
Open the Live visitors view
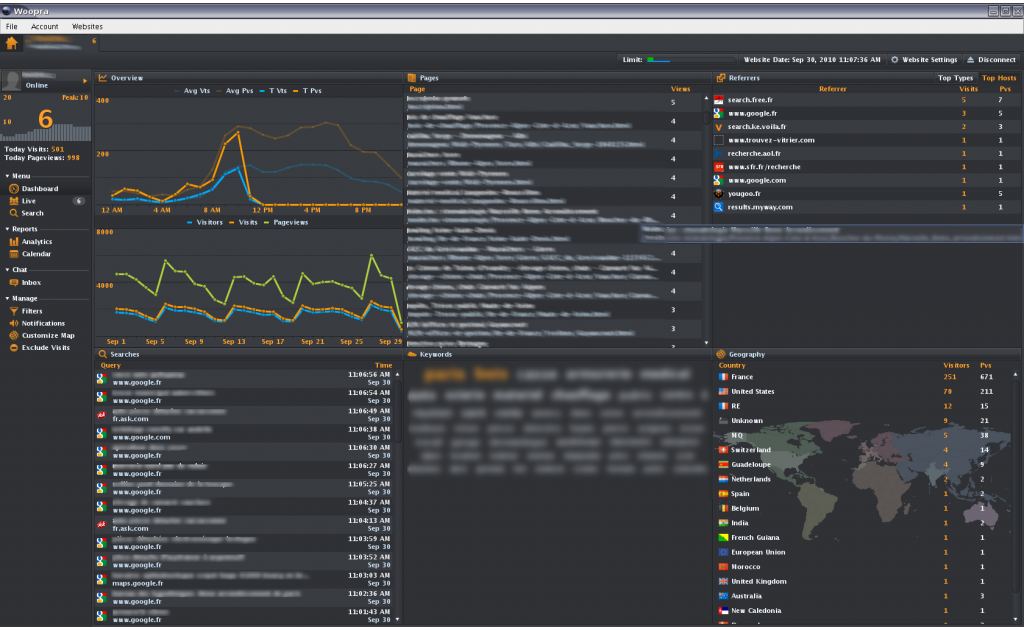(x=28, y=201)
